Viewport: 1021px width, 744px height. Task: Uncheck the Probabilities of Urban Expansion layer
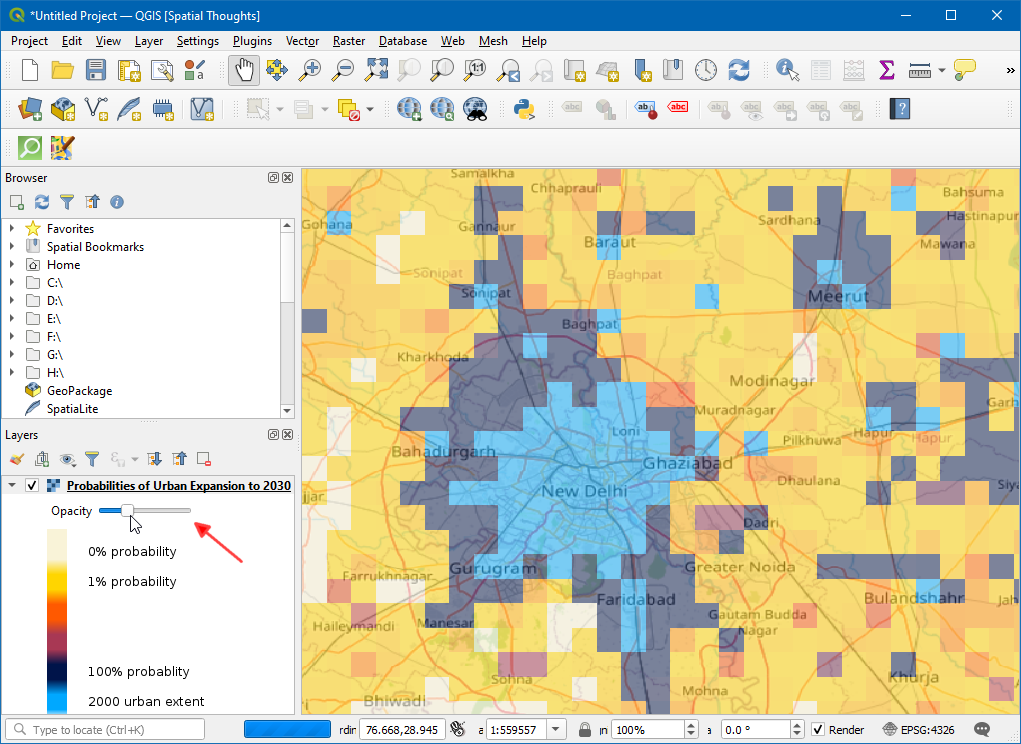tap(32, 486)
